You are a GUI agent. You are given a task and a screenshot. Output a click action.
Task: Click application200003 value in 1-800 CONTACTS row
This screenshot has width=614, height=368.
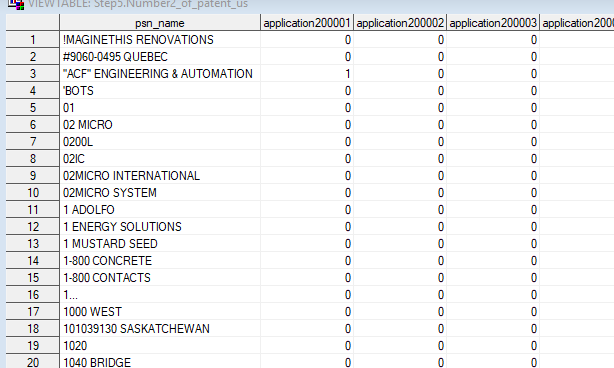coord(493,278)
